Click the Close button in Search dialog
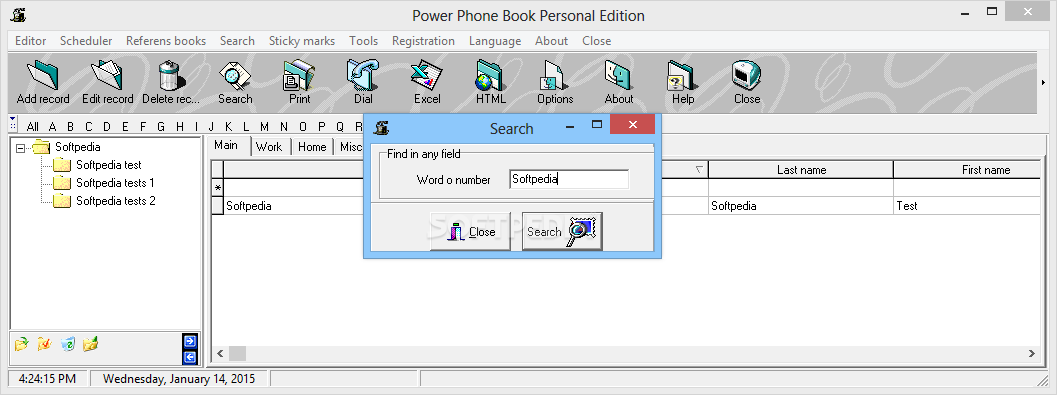Viewport: 1057px width, 395px height. (471, 231)
